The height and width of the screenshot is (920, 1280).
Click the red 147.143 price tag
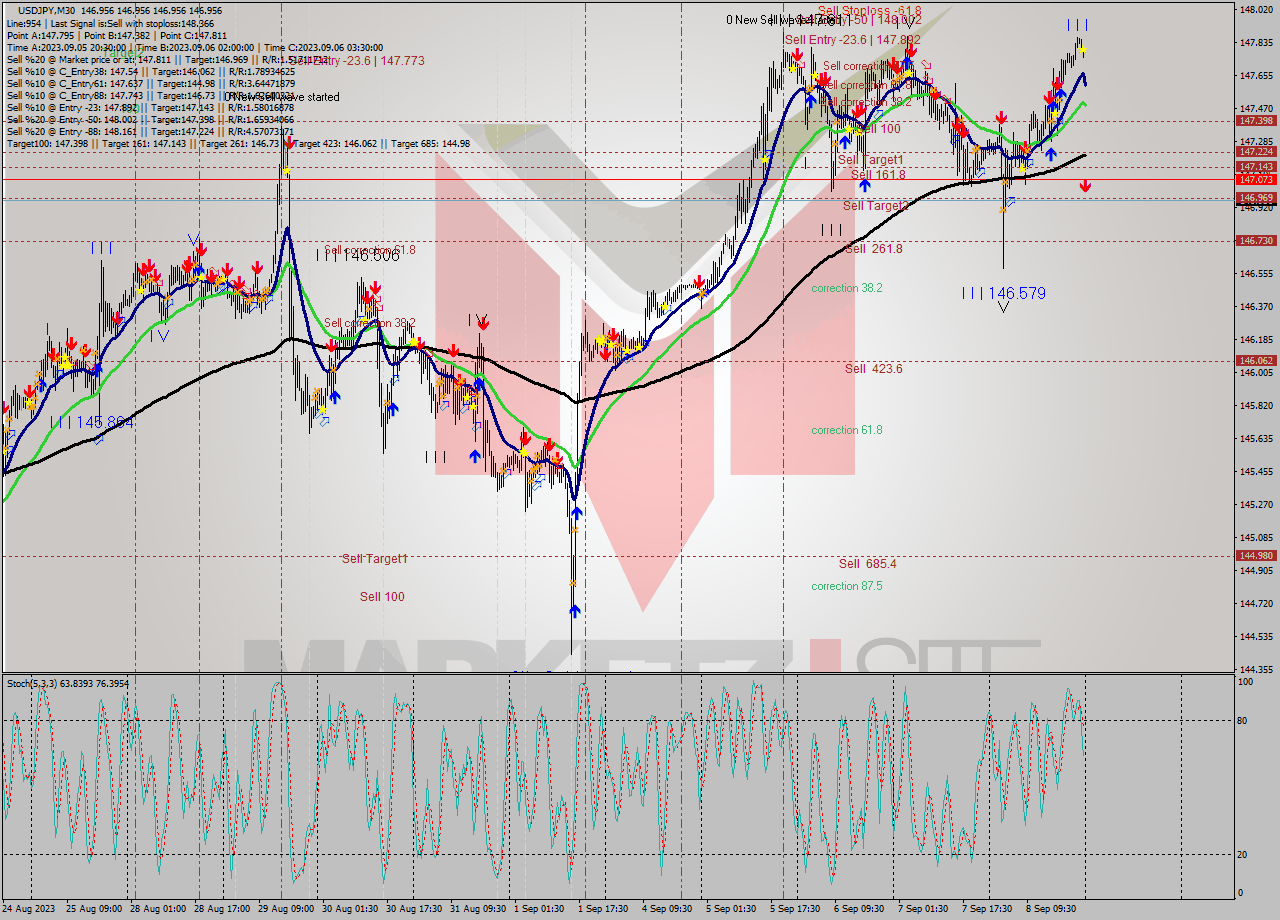pyautogui.click(x=1256, y=167)
